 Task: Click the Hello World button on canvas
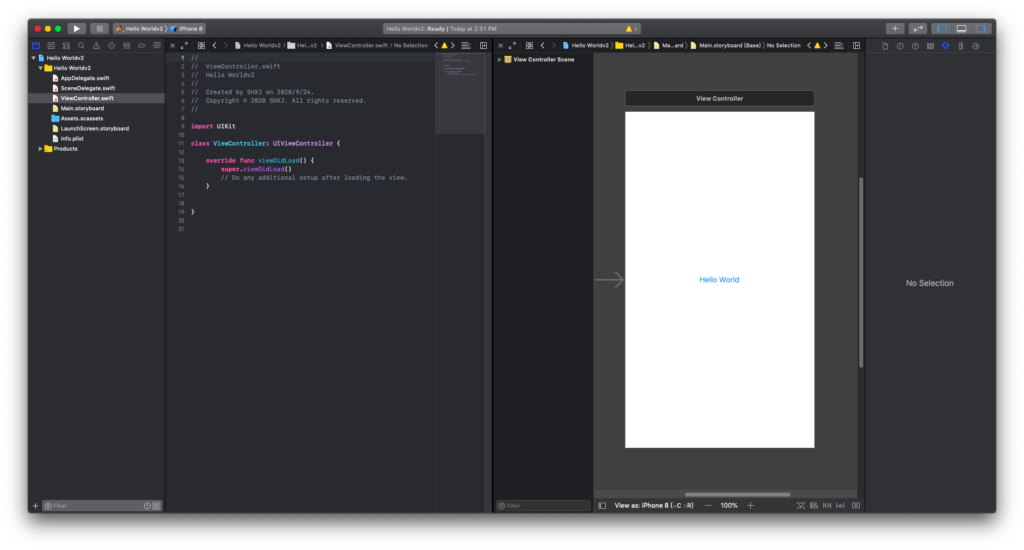tap(719, 280)
